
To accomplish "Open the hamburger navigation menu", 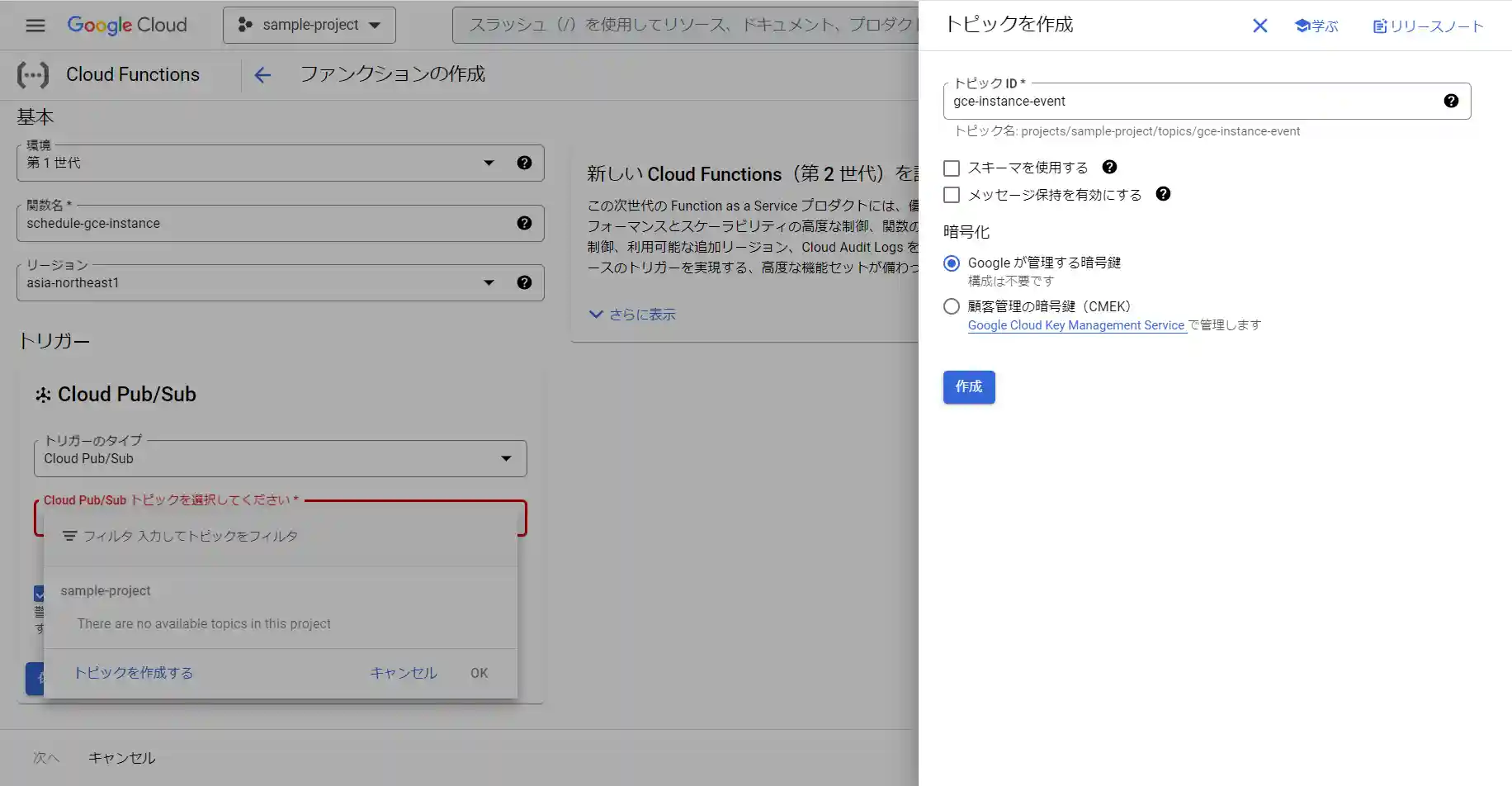I will coord(35,25).
